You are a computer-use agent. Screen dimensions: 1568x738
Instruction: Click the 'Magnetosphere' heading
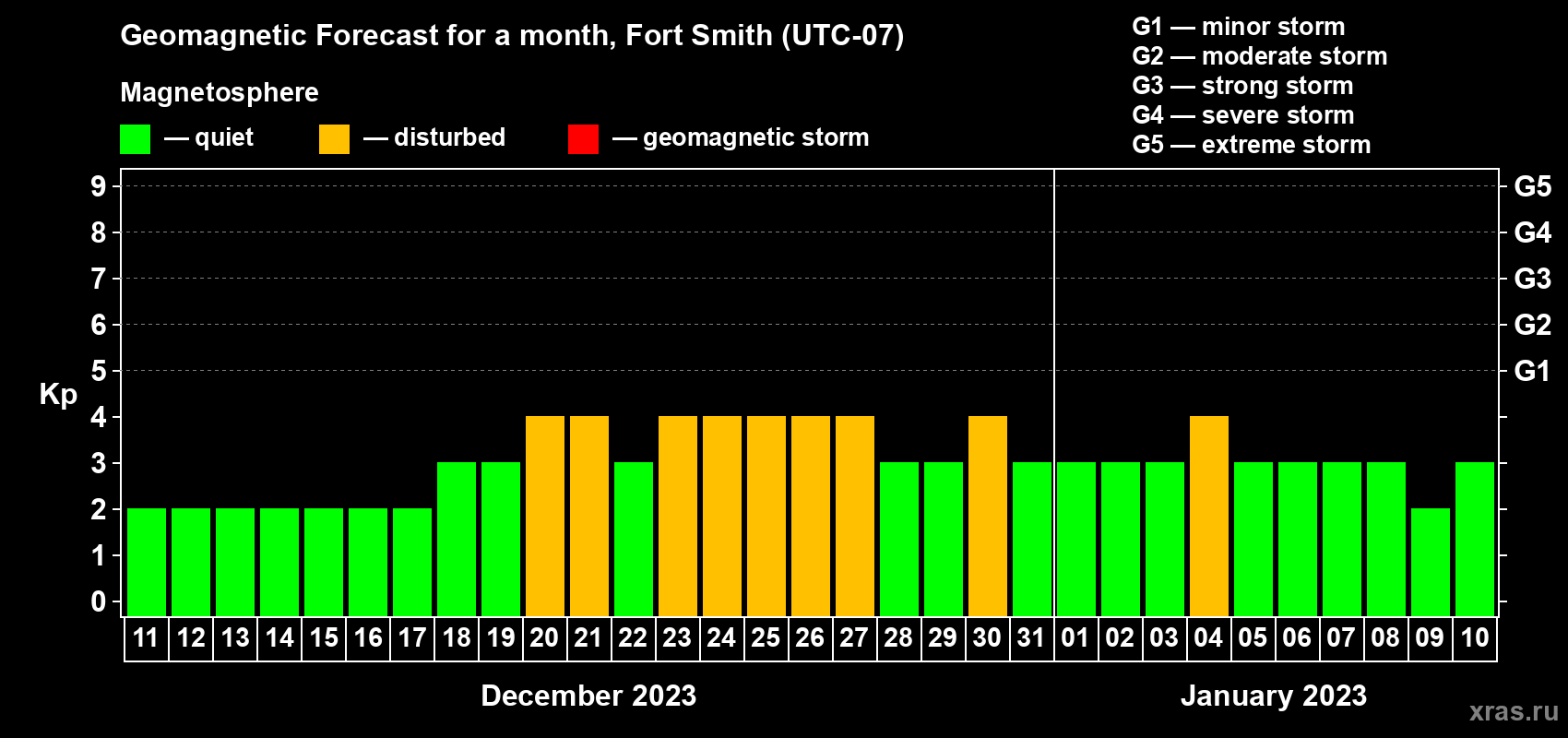click(220, 92)
